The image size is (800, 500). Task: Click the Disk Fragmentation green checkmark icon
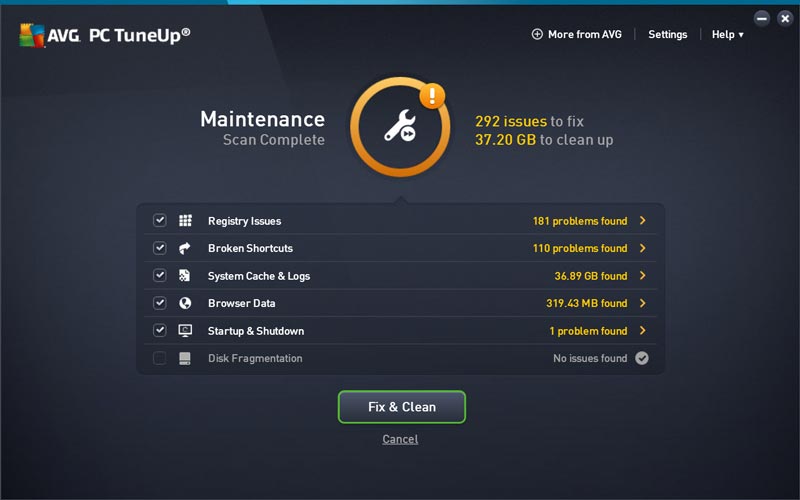tap(642, 358)
